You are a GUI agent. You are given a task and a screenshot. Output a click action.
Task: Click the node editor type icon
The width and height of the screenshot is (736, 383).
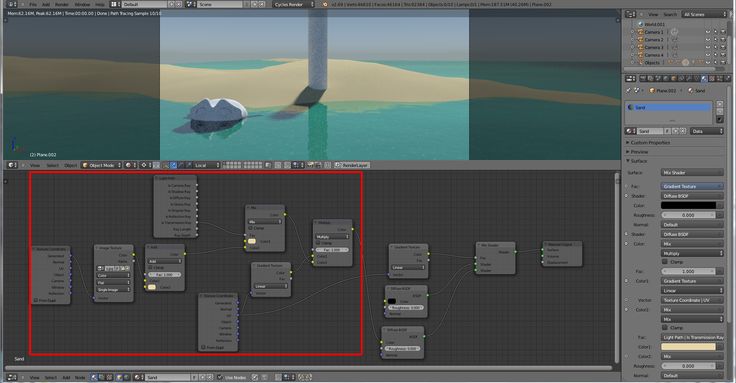click(11, 377)
